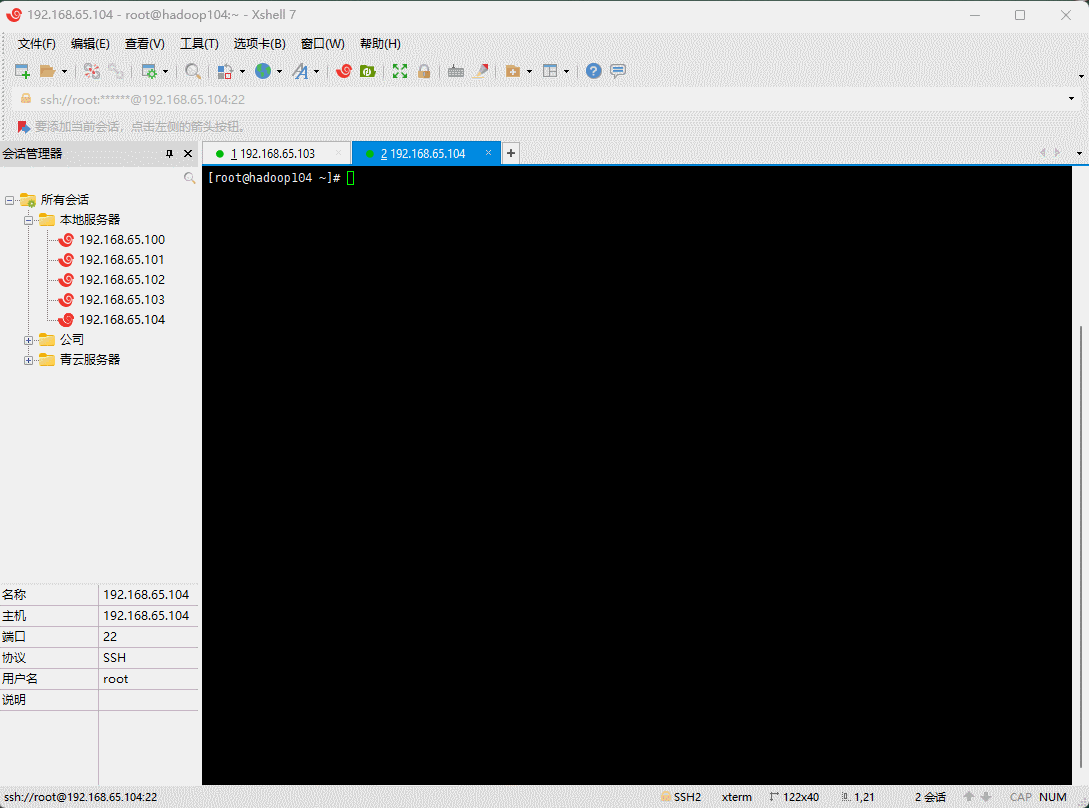Click the 用户名 value root cell
1089x808 pixels.
click(x=149, y=679)
